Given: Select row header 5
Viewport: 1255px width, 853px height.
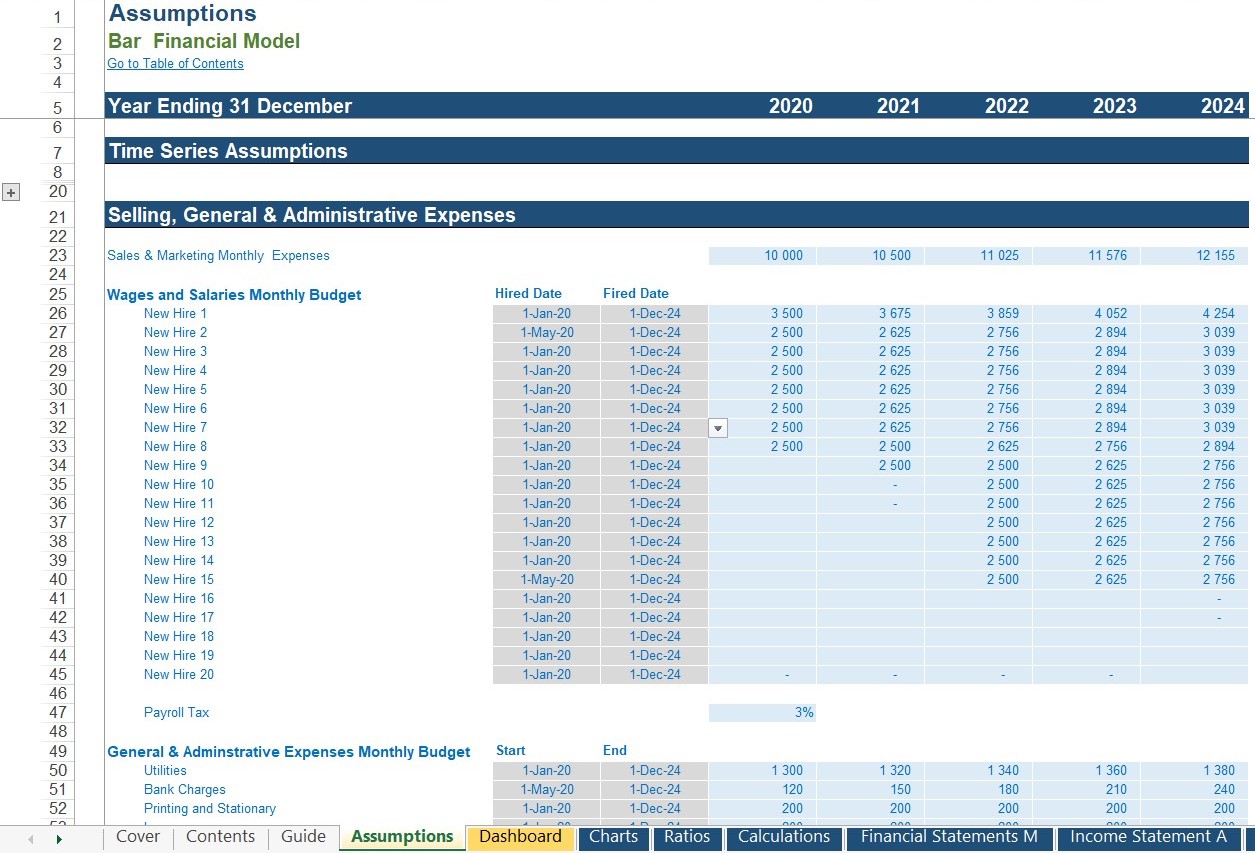Looking at the screenshot, I should [x=57, y=107].
